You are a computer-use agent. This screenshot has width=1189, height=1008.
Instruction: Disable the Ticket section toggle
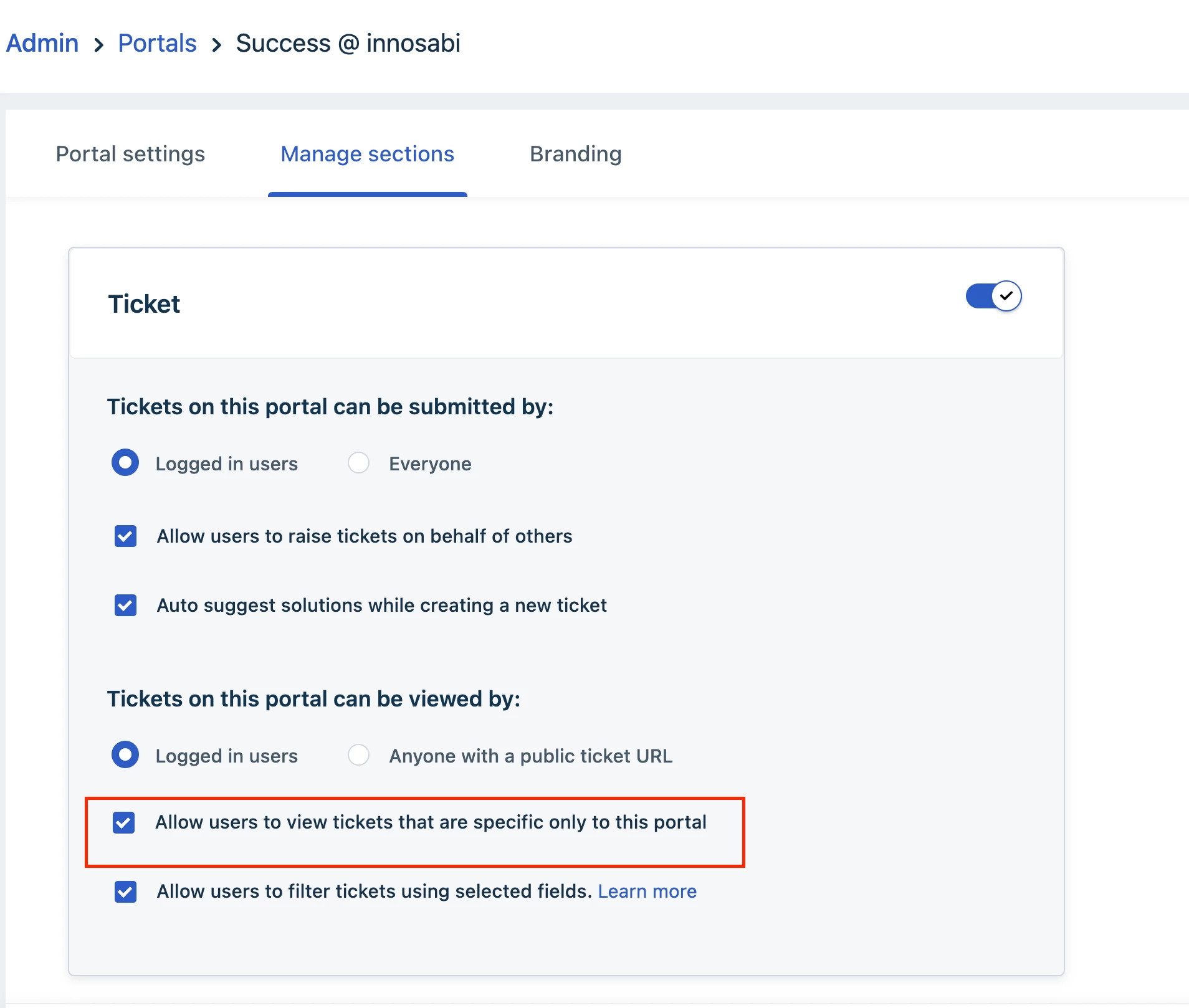993,296
